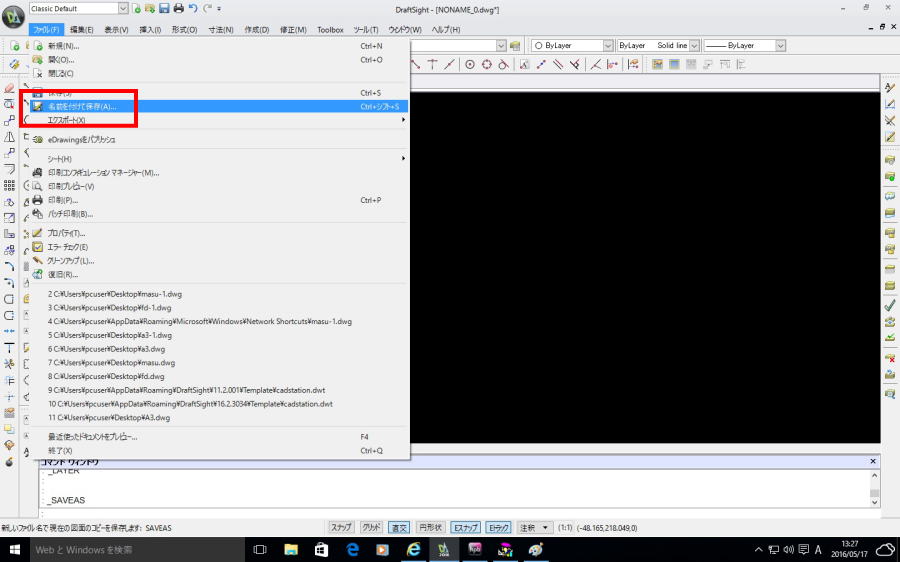This screenshot has width=900, height=562.
Task: Click the parallel snap double-line icon
Action: point(557,64)
